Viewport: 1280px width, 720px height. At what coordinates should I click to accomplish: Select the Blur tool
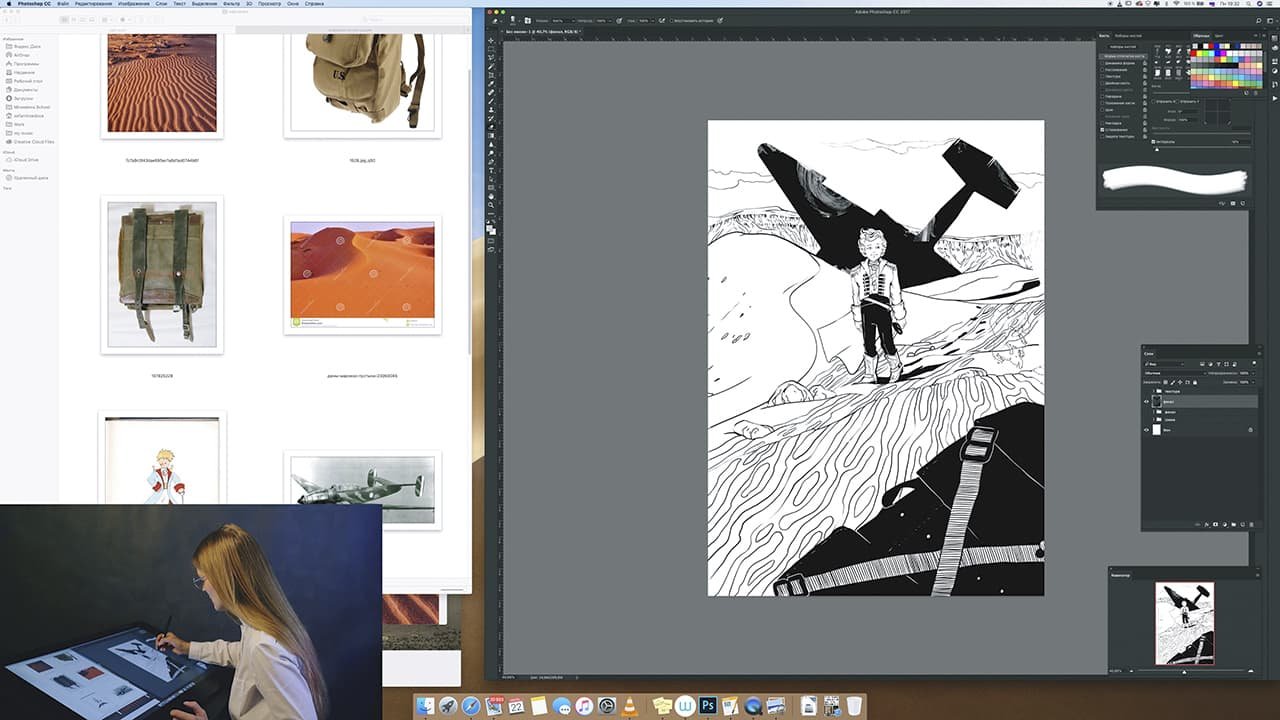pos(491,144)
